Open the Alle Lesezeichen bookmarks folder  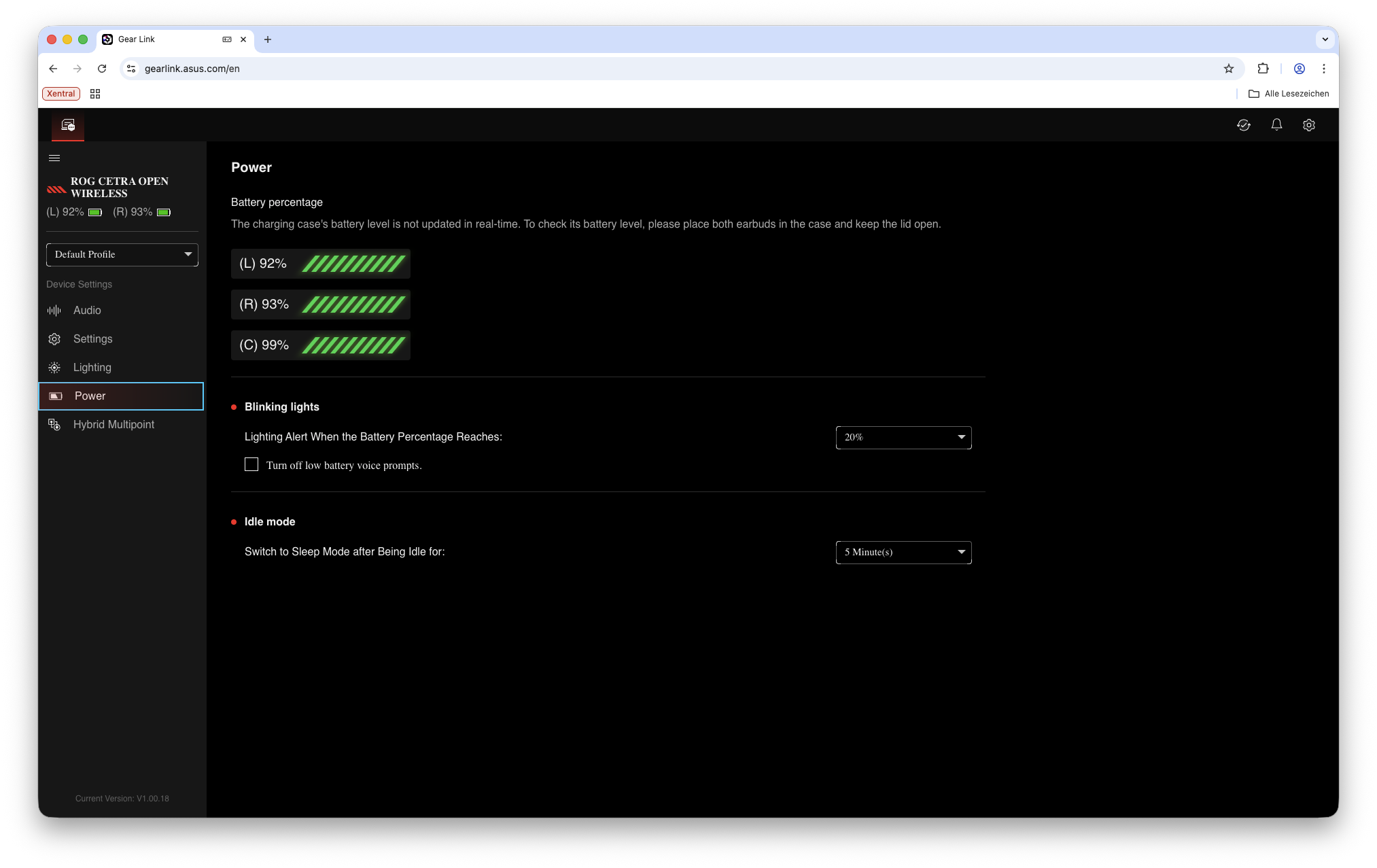click(x=1289, y=94)
